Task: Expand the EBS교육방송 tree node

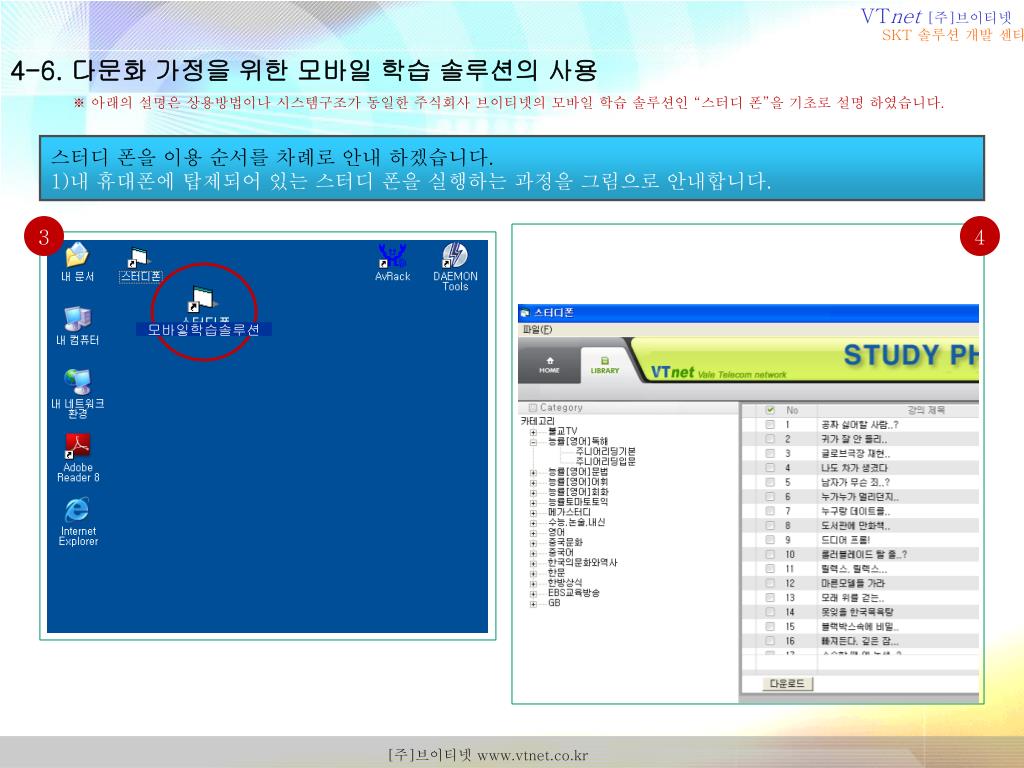Action: coord(534,594)
